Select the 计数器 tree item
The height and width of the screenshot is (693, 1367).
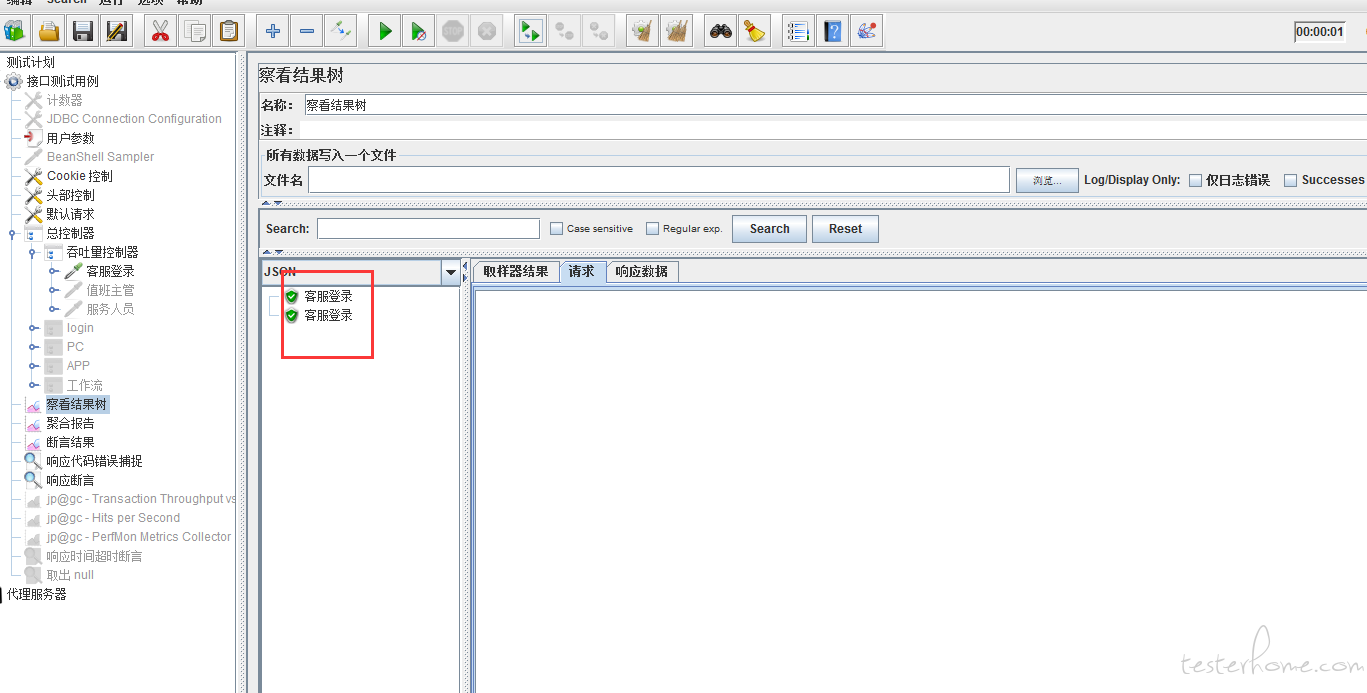click(x=64, y=100)
